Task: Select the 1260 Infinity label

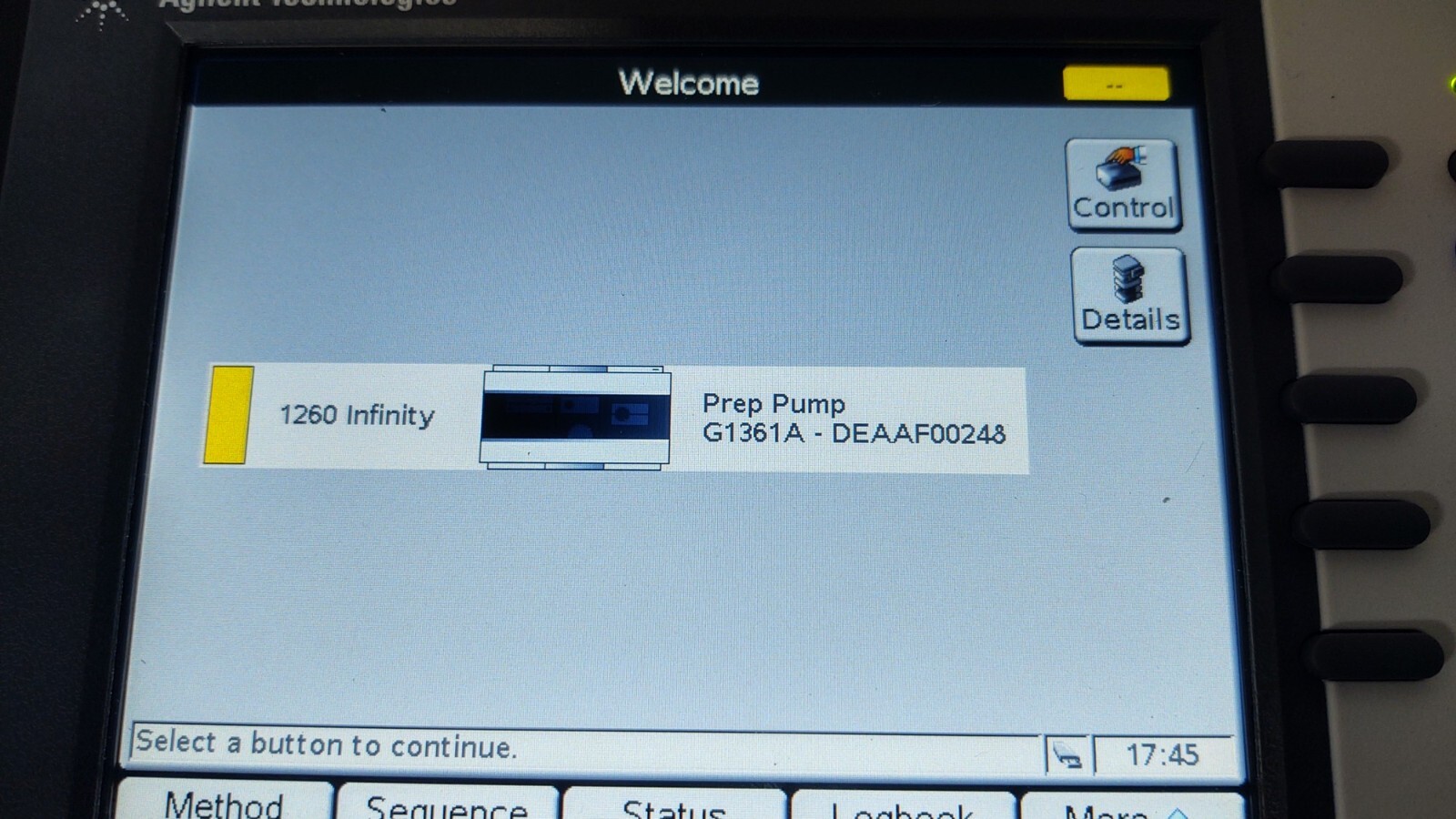Action: click(x=357, y=415)
